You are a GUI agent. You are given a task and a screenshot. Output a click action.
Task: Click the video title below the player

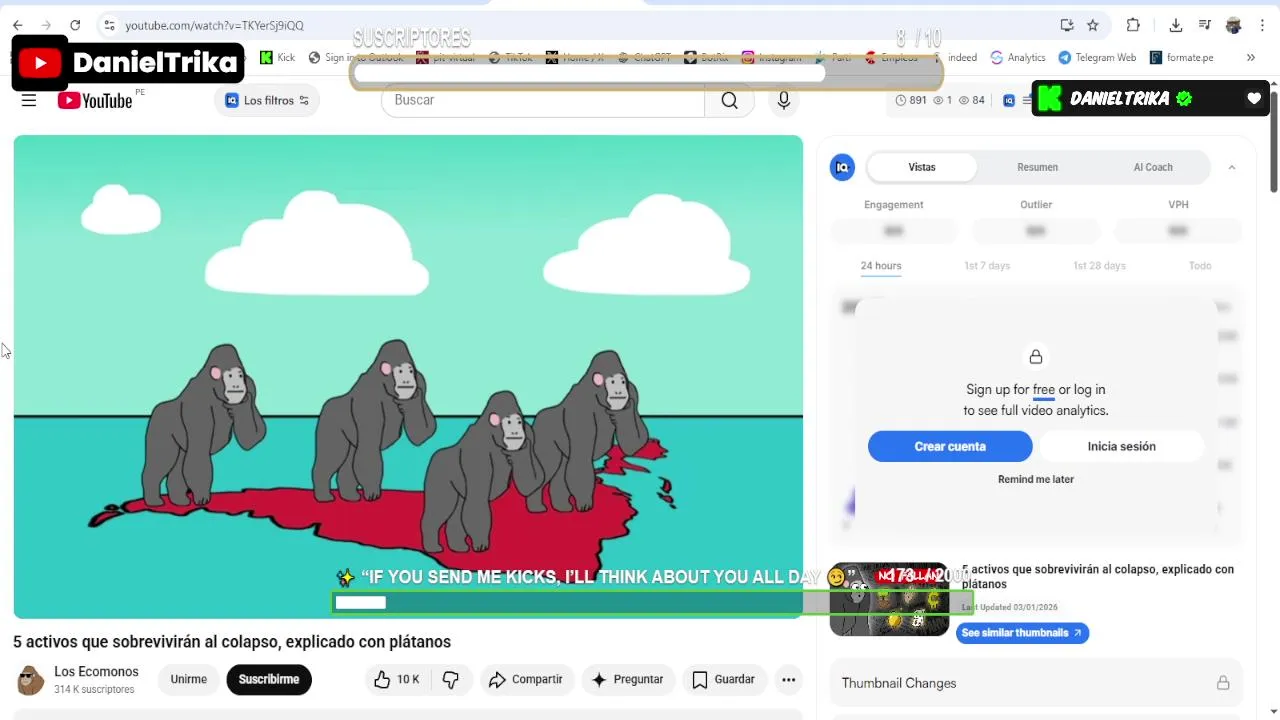pyautogui.click(x=232, y=642)
